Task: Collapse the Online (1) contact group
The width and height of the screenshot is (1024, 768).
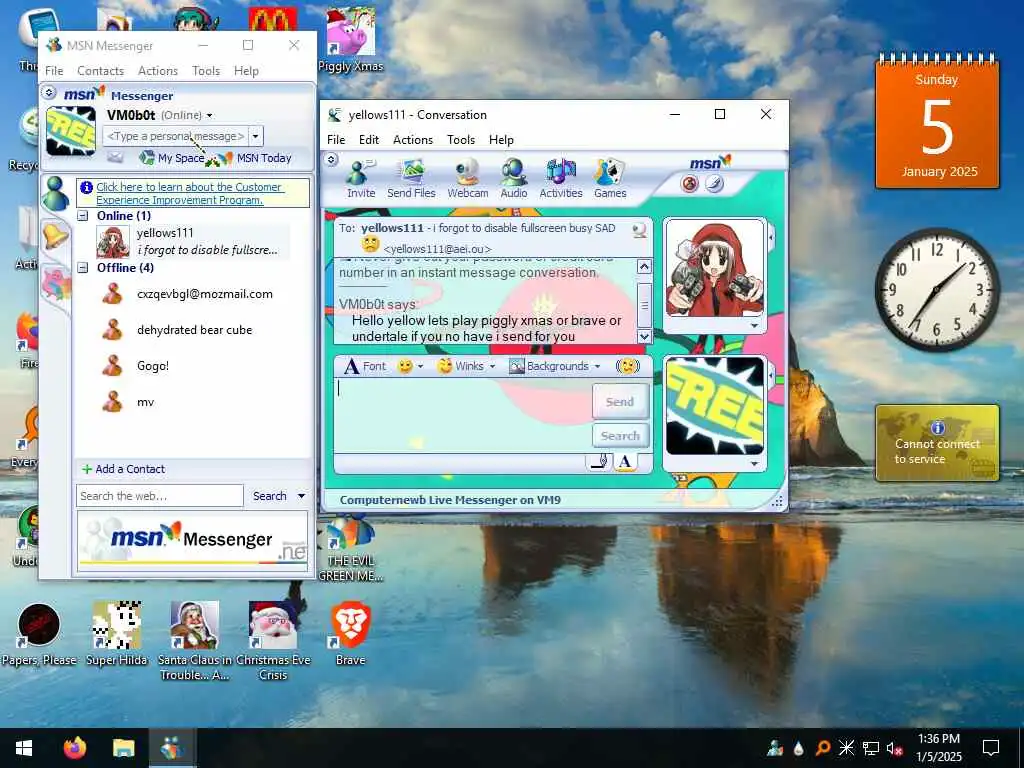Action: [x=83, y=216]
